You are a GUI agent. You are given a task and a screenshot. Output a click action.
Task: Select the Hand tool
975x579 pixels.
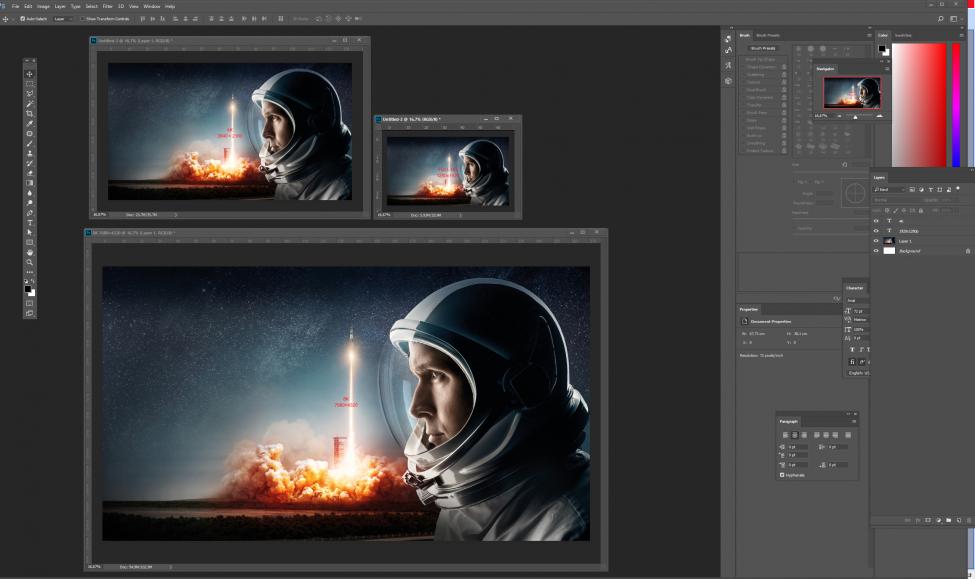click(x=29, y=252)
